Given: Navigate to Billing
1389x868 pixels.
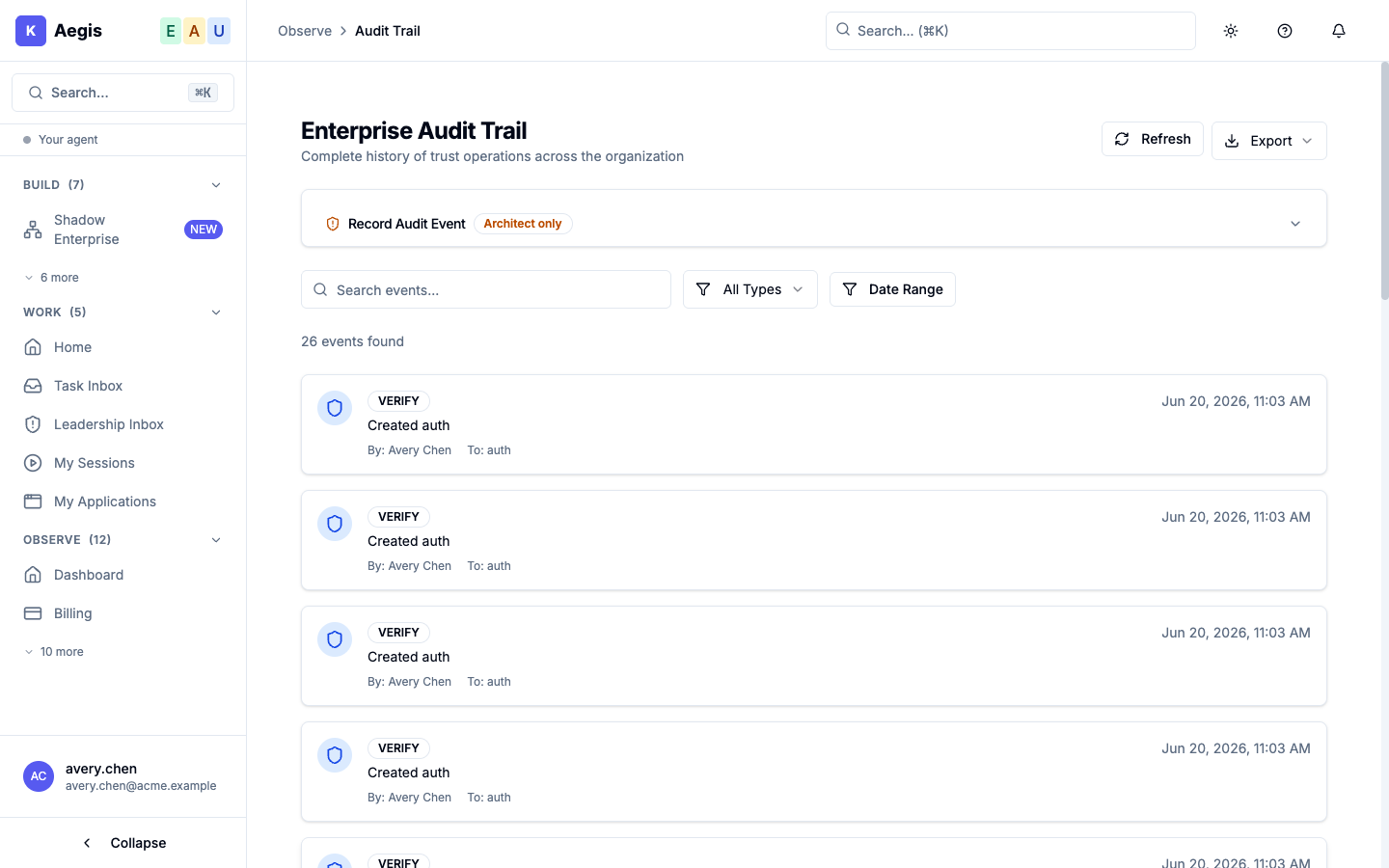Looking at the screenshot, I should click(x=123, y=613).
